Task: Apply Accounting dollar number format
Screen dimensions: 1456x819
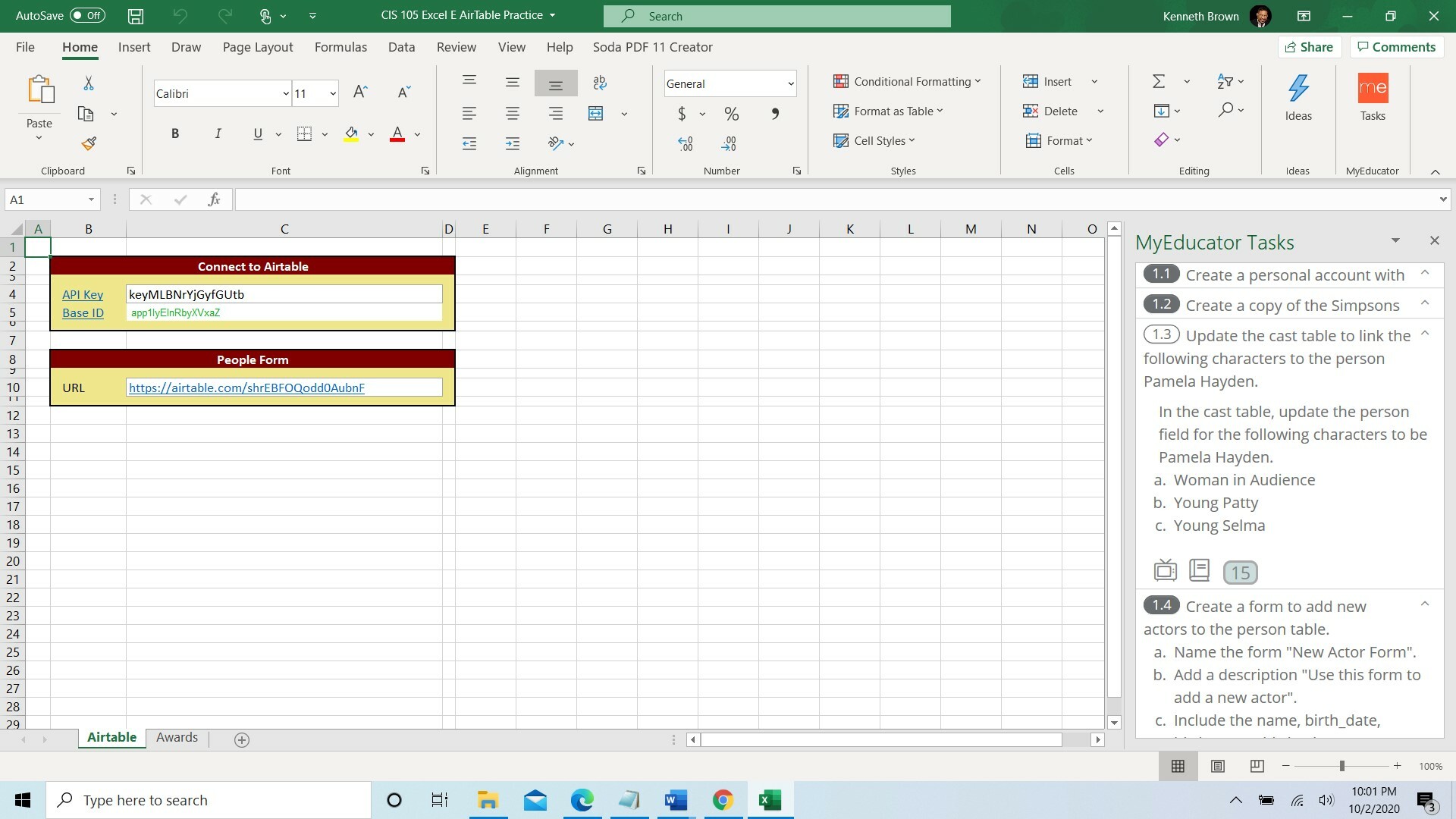Action: [x=682, y=114]
